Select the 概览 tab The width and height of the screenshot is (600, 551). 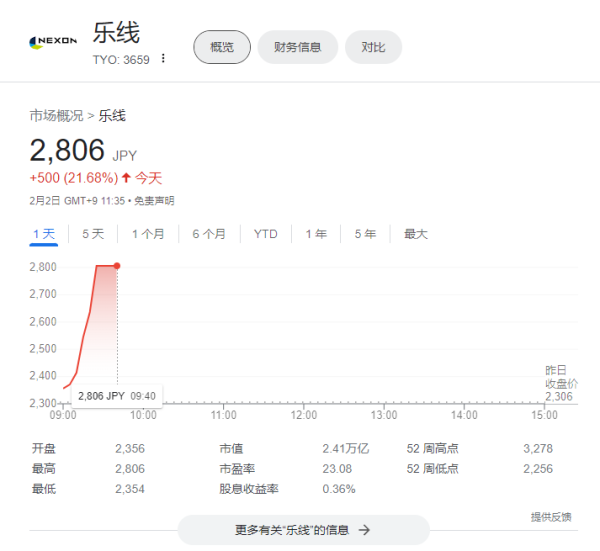(222, 47)
